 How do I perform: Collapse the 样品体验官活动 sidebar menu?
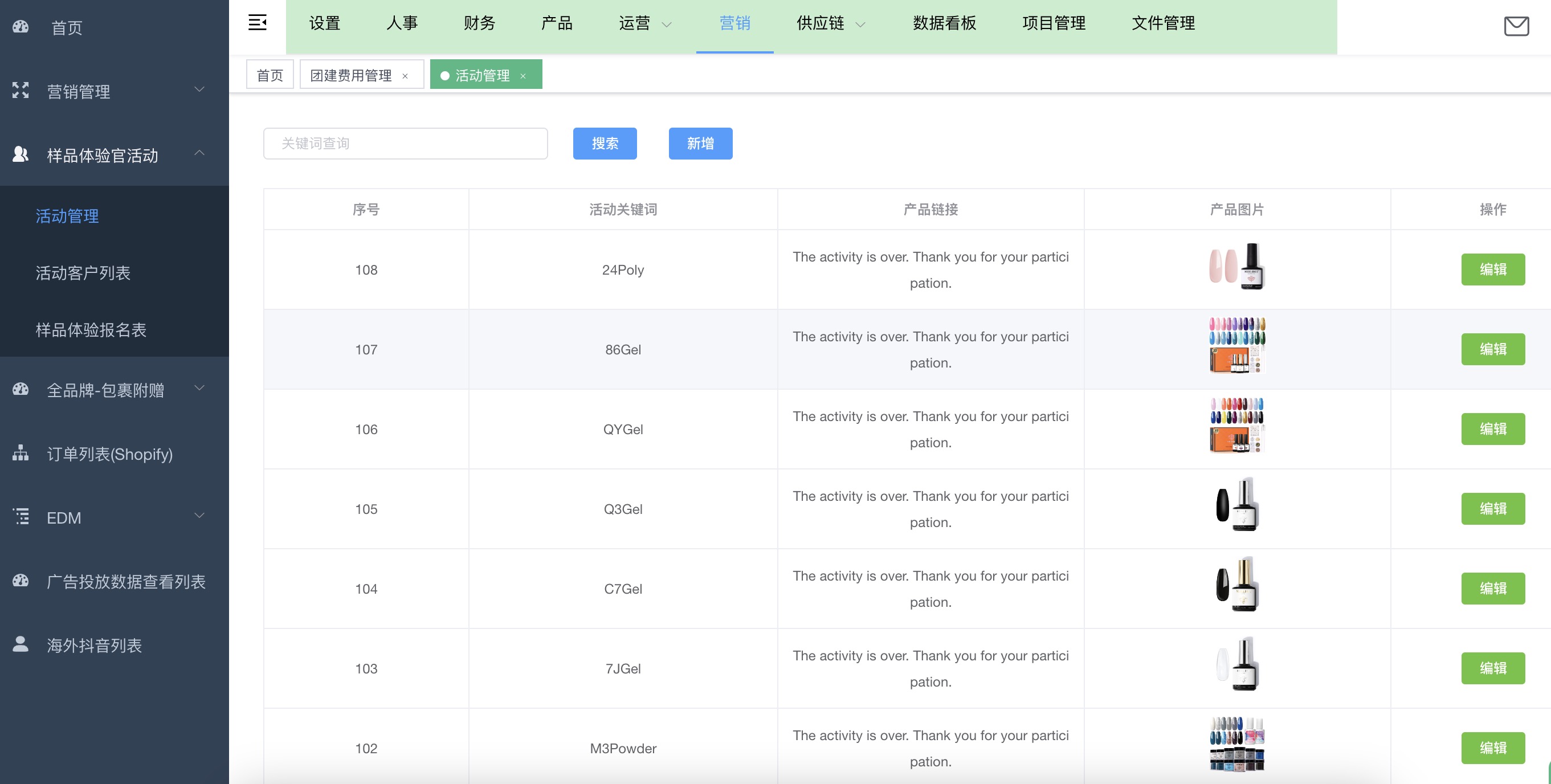pyautogui.click(x=115, y=155)
